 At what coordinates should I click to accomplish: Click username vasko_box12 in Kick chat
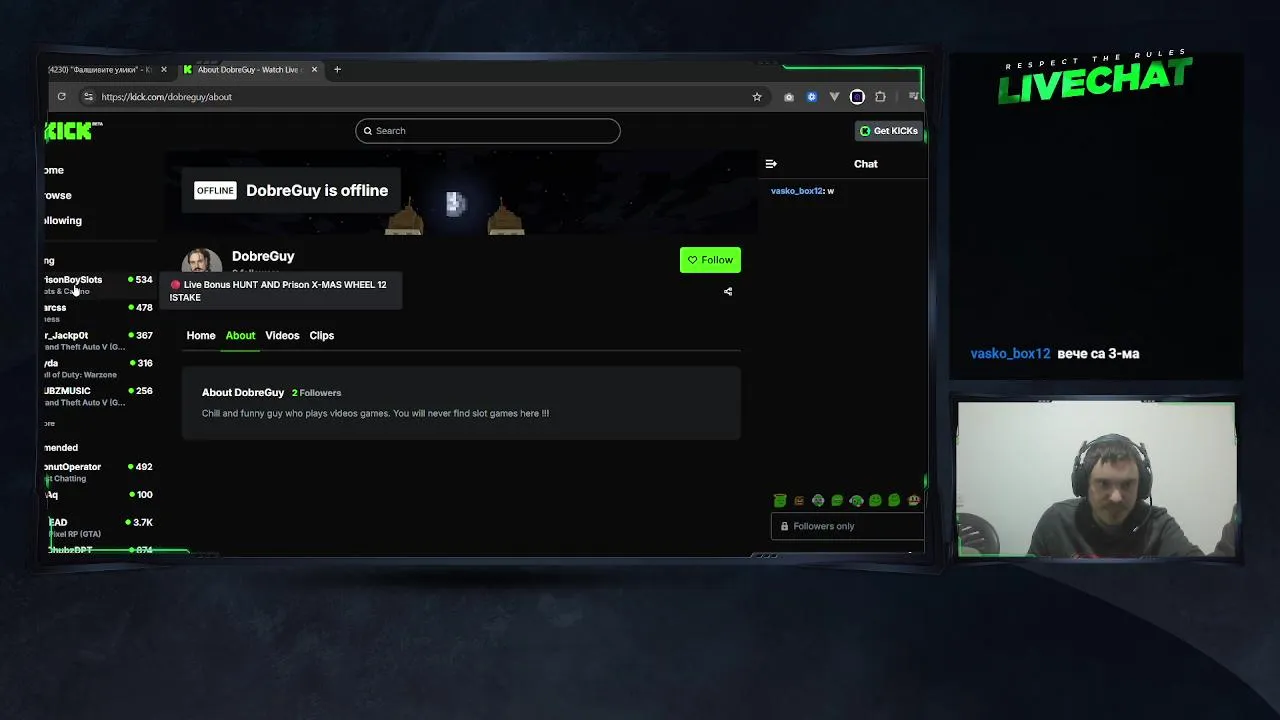[797, 191]
